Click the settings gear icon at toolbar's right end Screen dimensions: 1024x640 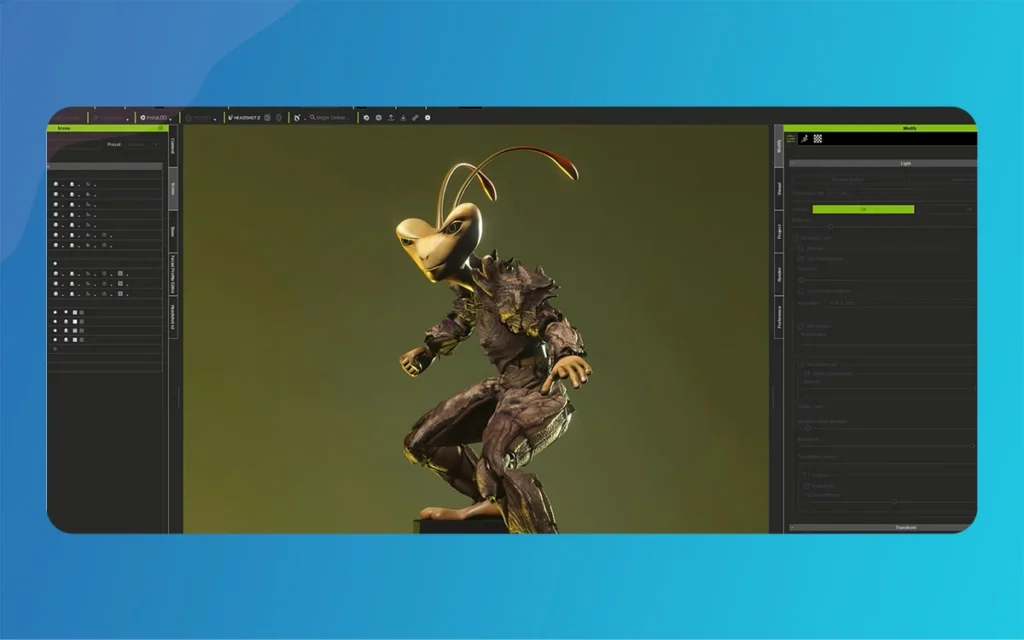[x=428, y=117]
